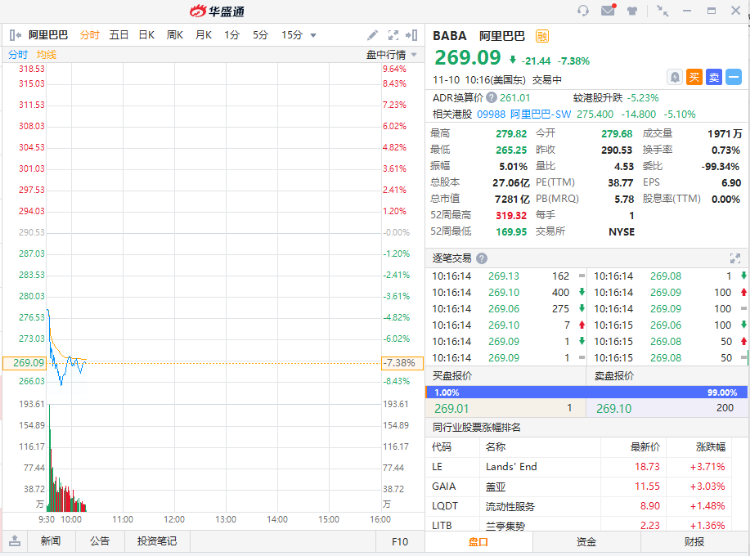Image resolution: width=750 pixels, height=556 pixels.
Task: Switch to the 资金 tab
Action: tap(586, 542)
